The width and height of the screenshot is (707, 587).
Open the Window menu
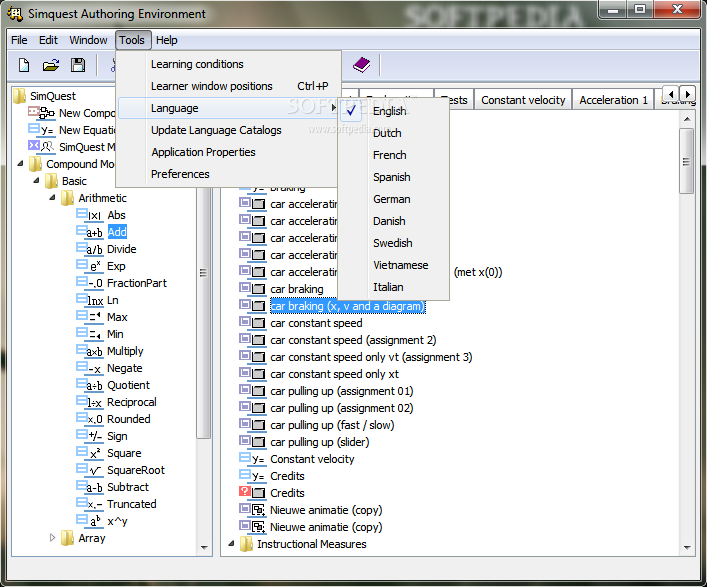point(88,40)
